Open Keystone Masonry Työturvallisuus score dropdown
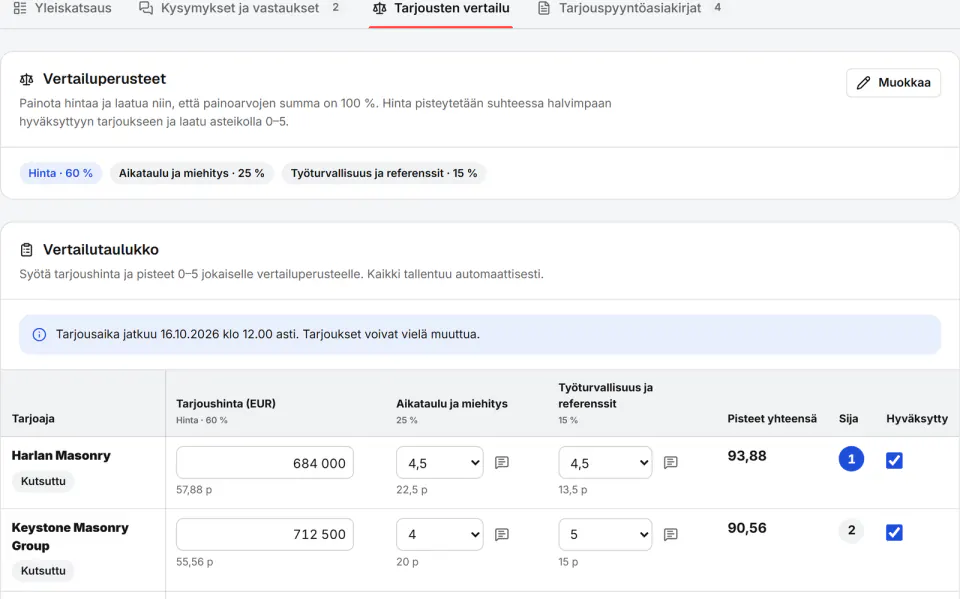 point(605,534)
